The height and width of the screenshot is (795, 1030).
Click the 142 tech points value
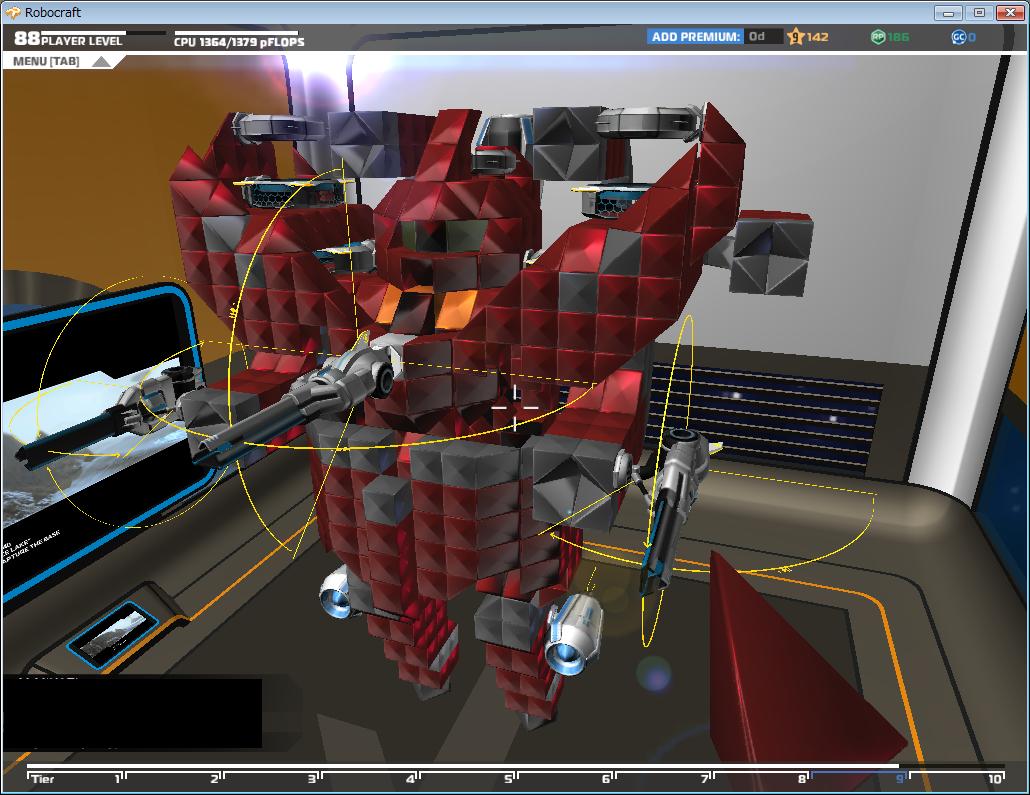(x=817, y=37)
